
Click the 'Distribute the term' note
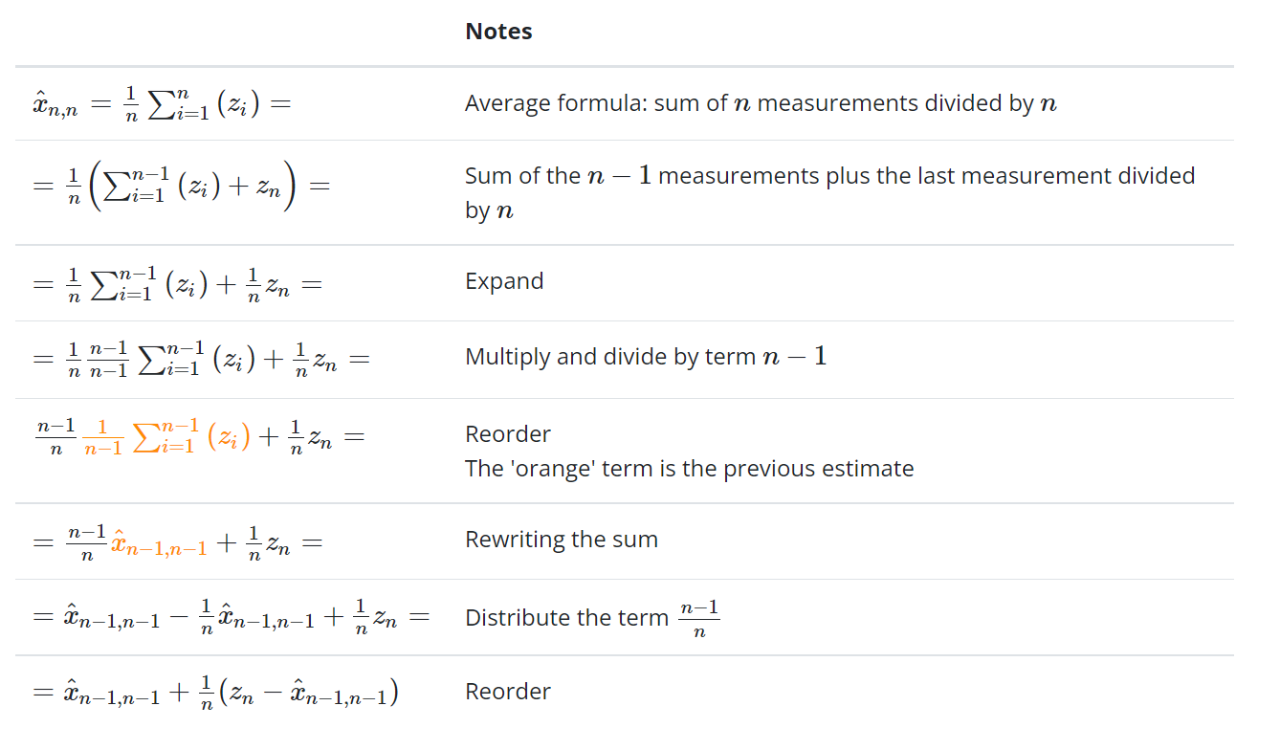(592, 618)
